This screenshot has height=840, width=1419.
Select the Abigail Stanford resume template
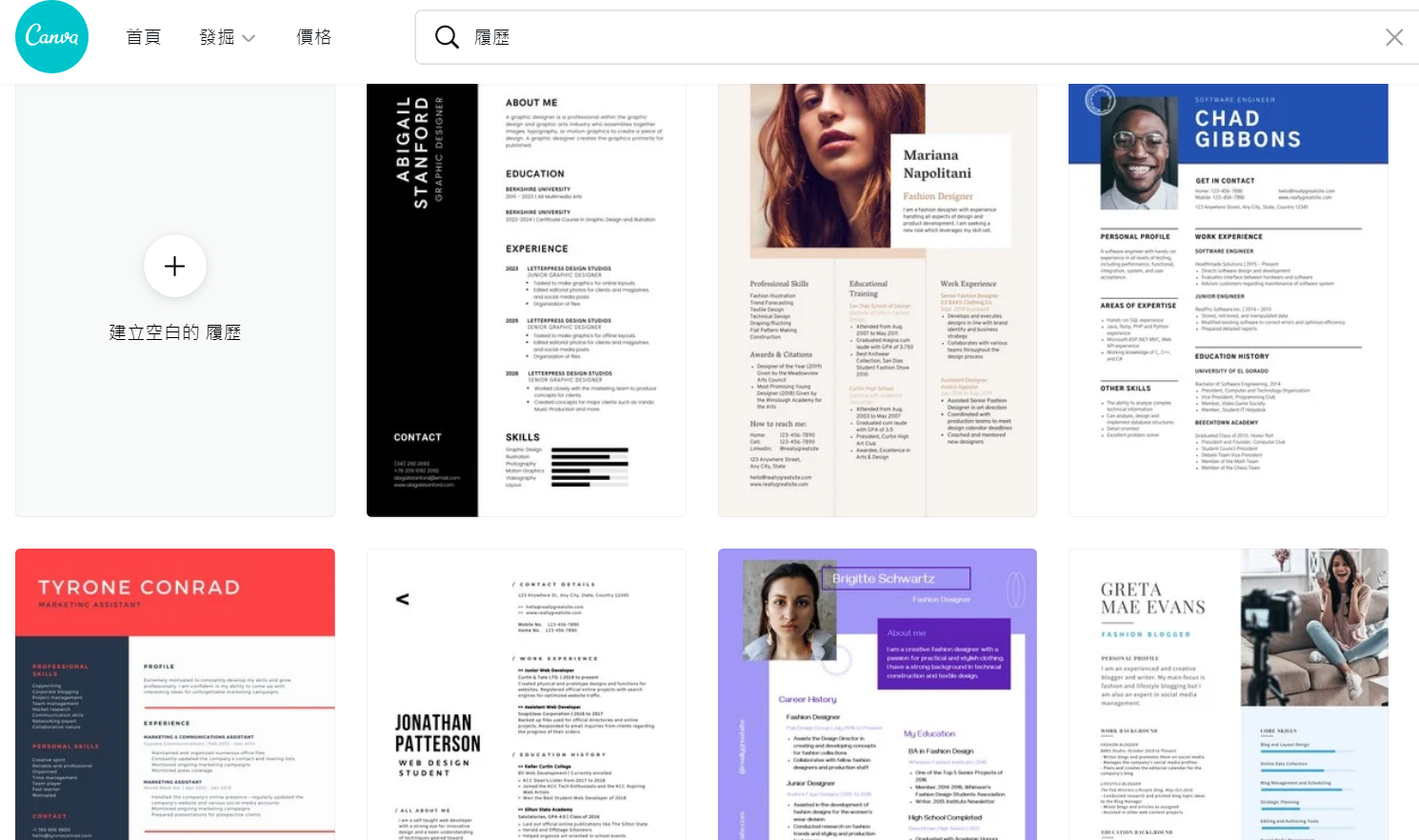click(526, 300)
